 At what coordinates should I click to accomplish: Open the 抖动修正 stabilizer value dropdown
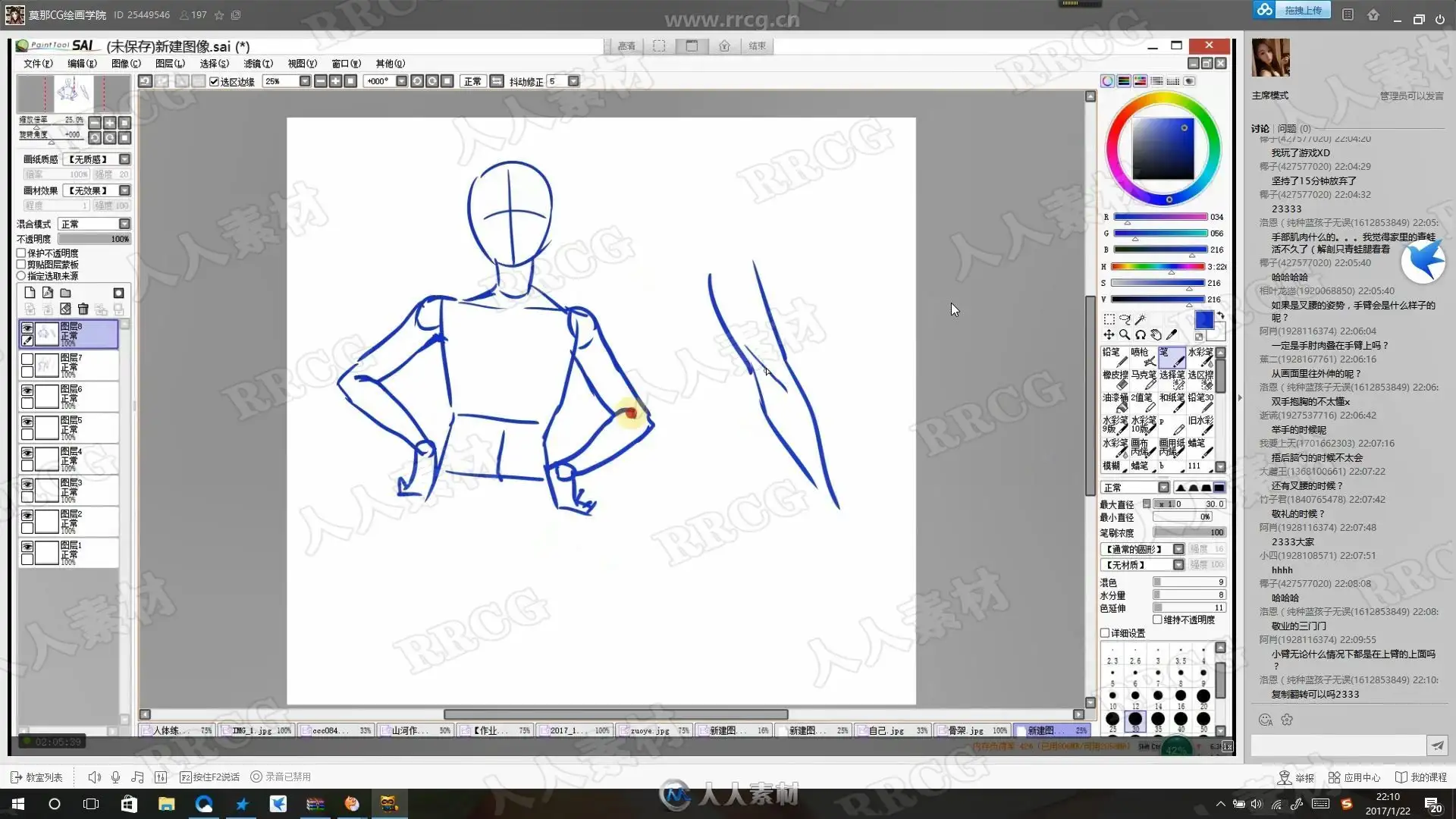click(573, 82)
